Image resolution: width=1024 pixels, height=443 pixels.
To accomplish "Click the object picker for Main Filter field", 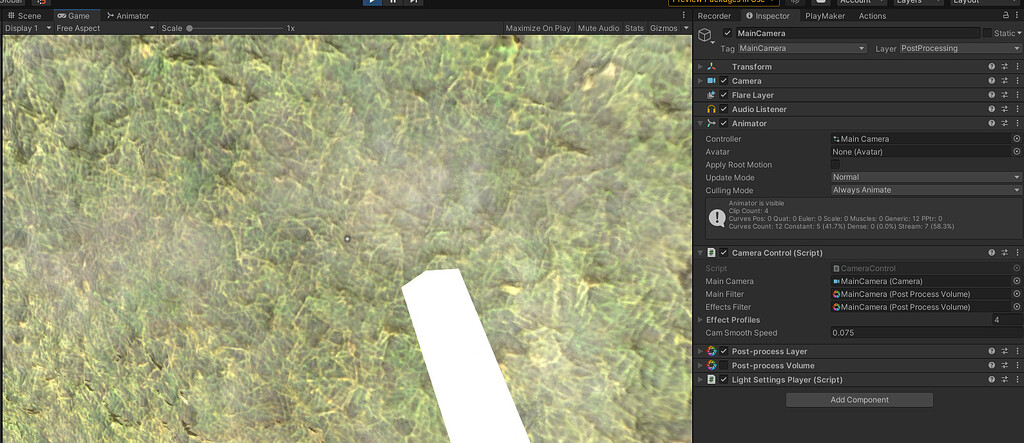I will pos(1016,294).
